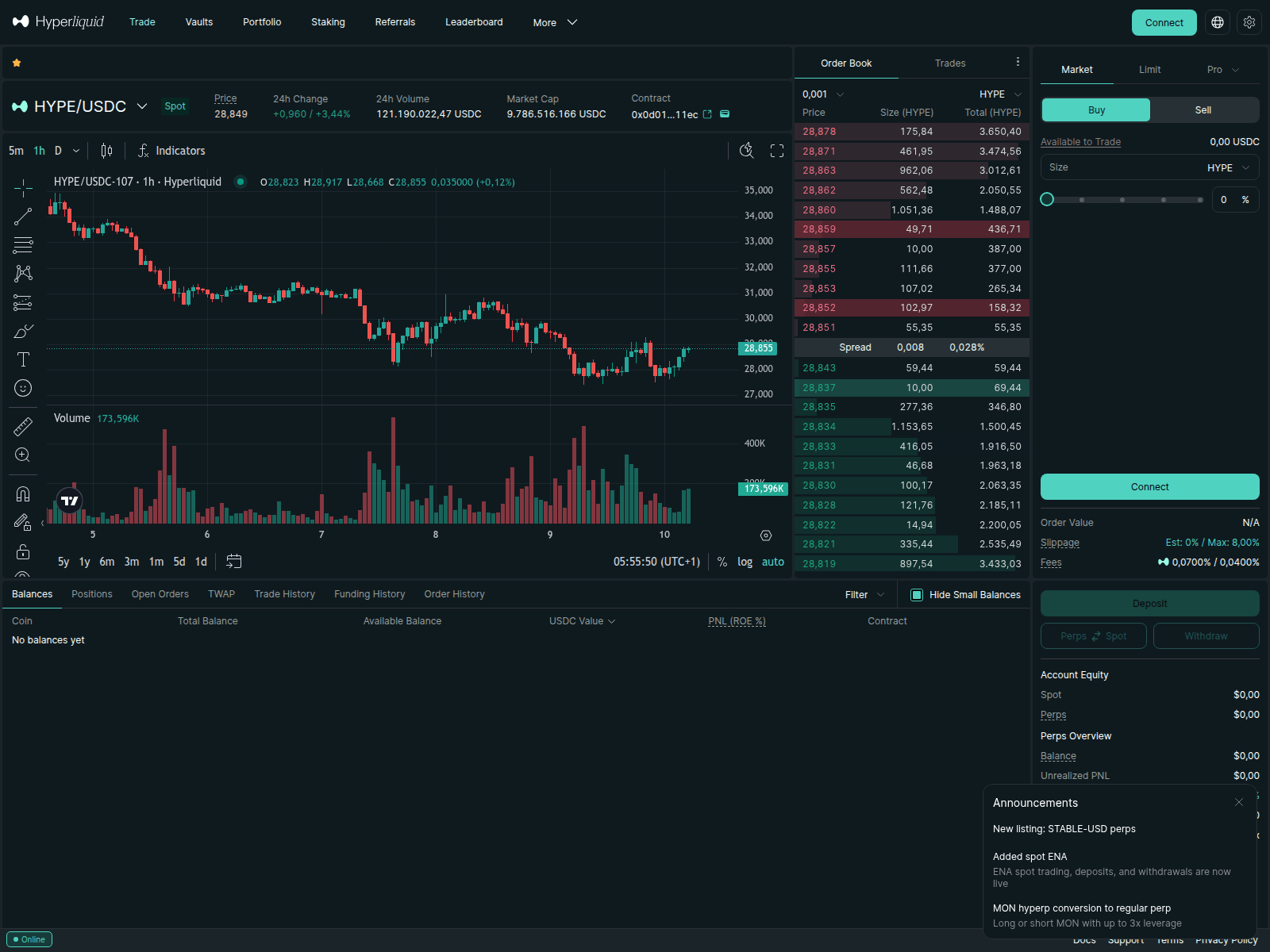Open Open Orders tab

point(160,594)
